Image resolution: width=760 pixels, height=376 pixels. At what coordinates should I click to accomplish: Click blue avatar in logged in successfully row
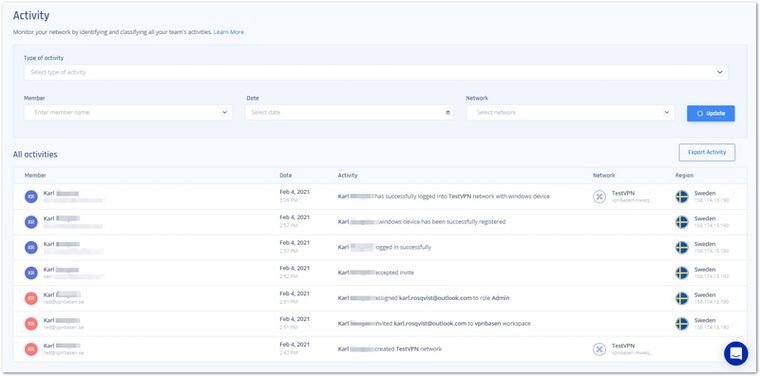pos(31,247)
